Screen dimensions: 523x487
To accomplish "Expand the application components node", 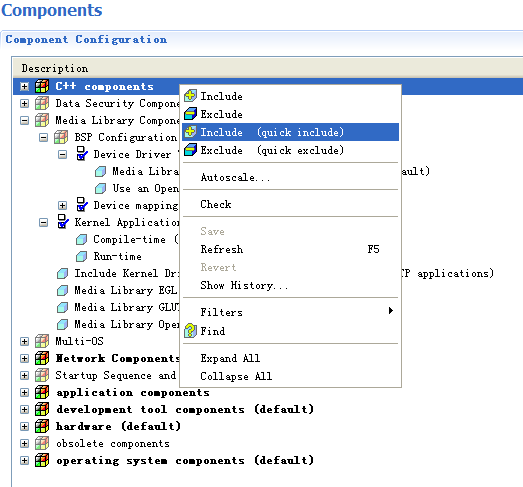I will pos(24,393).
